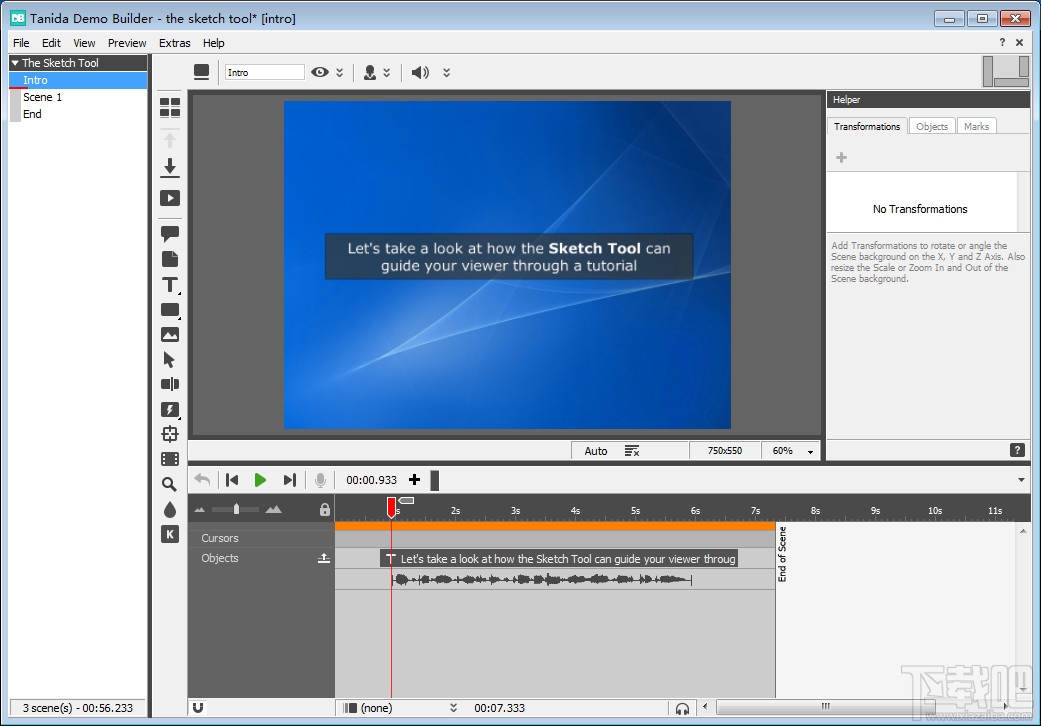Click the film strip video tool

pyautogui.click(x=170, y=459)
